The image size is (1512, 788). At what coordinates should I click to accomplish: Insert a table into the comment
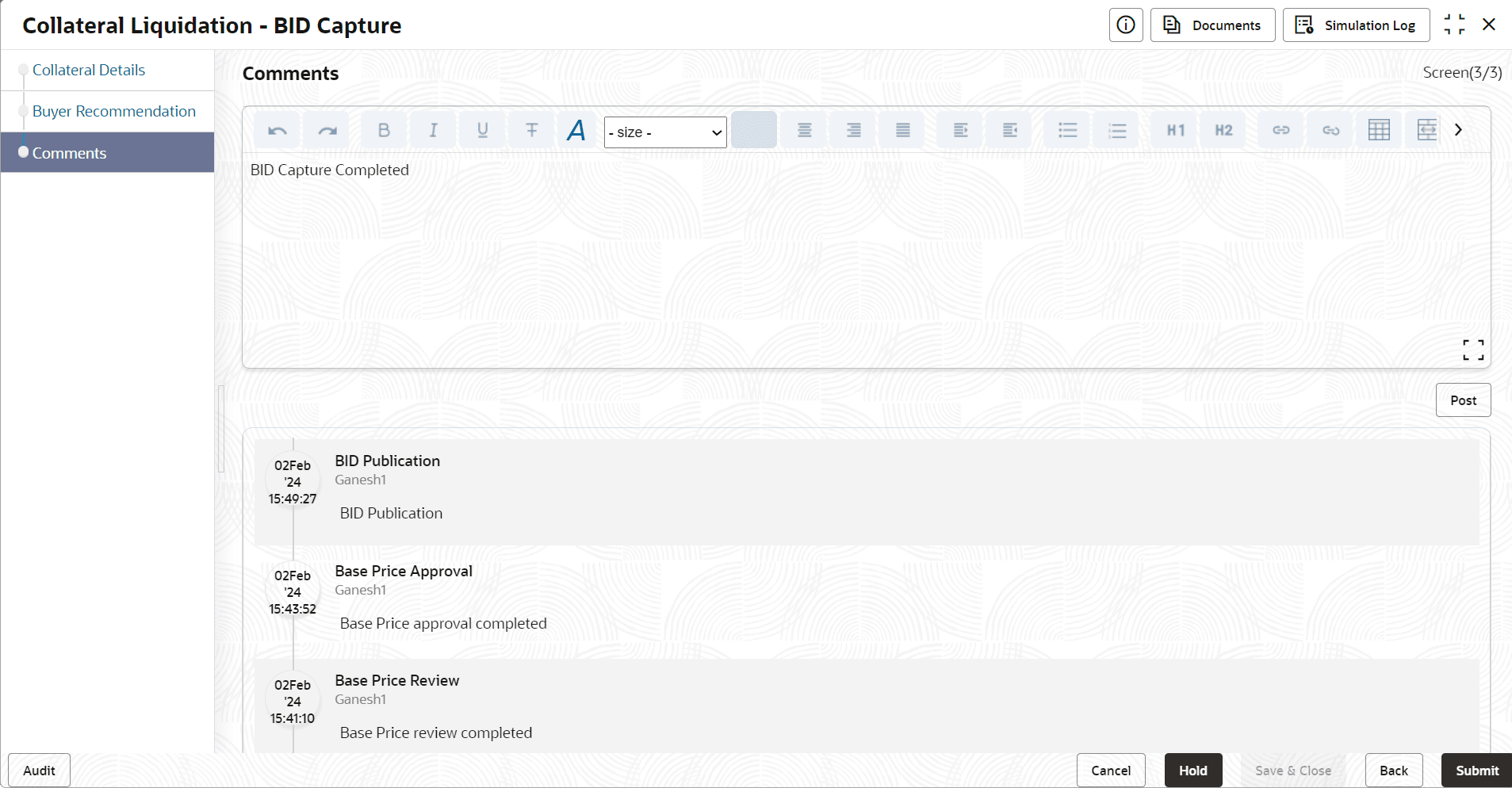[1379, 131]
